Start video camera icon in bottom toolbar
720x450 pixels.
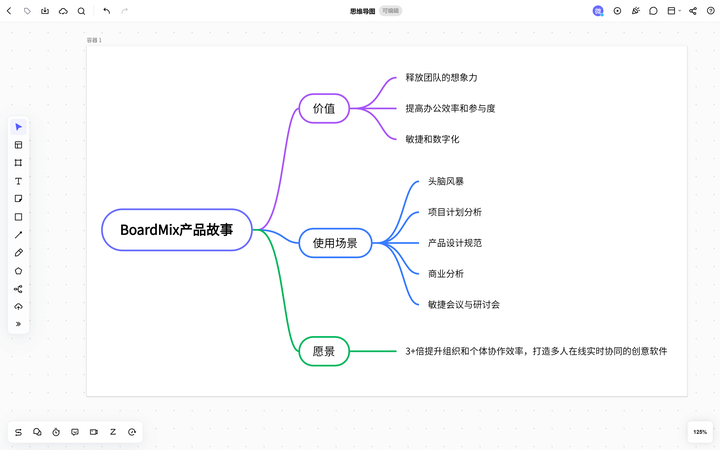pyautogui.click(x=94, y=432)
